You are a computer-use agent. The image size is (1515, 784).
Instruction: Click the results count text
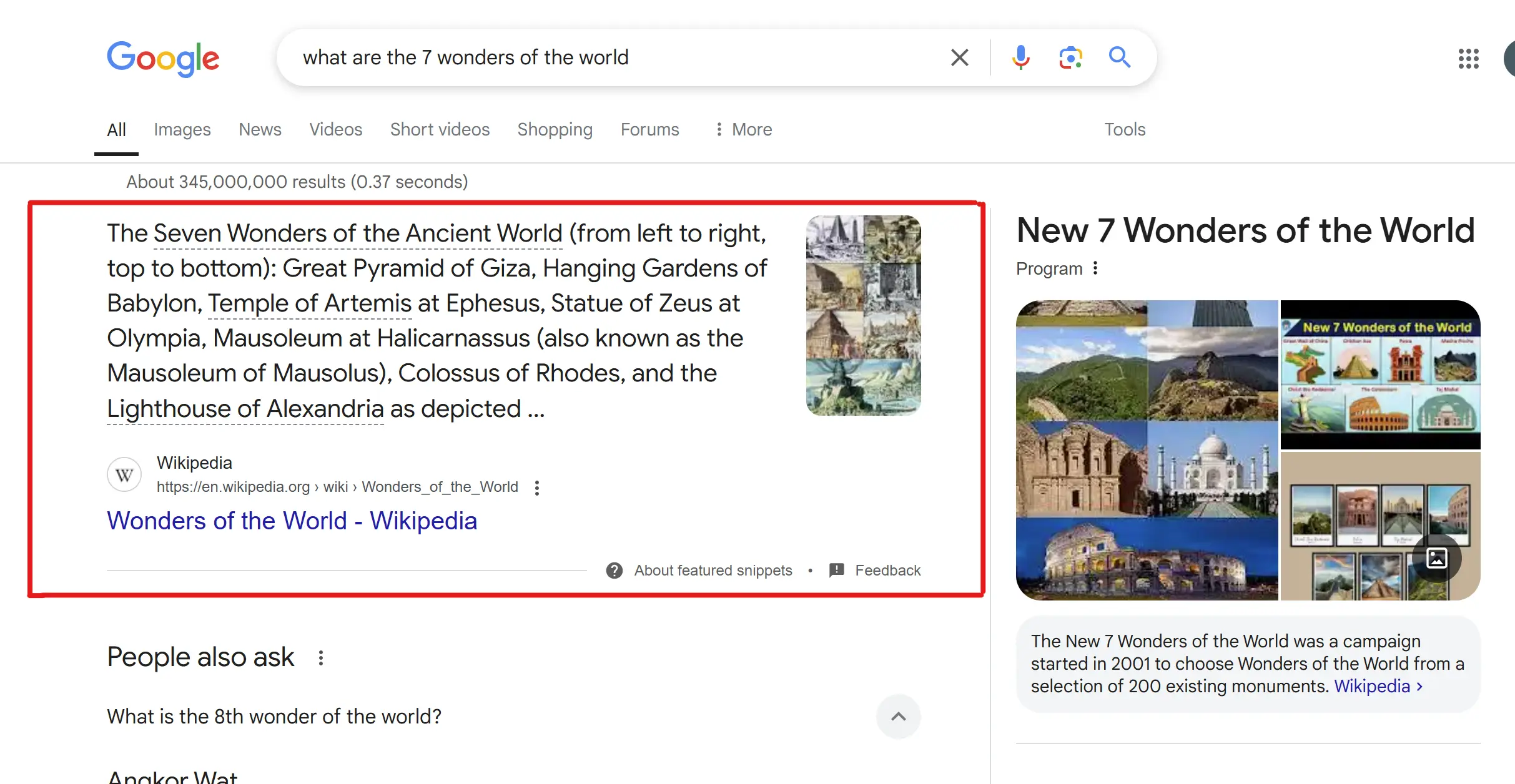tap(297, 182)
